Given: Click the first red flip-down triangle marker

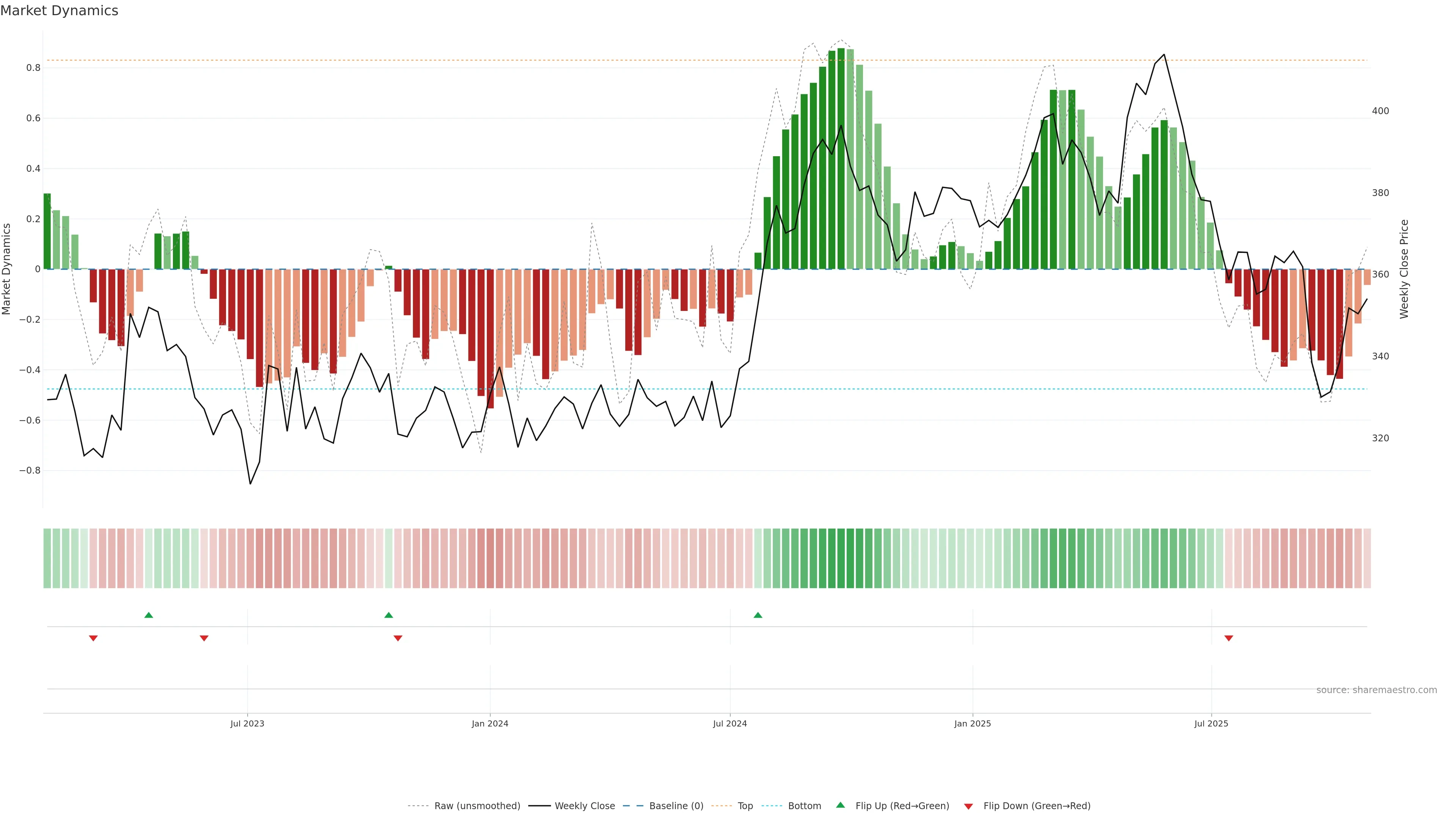Looking at the screenshot, I should (x=93, y=638).
